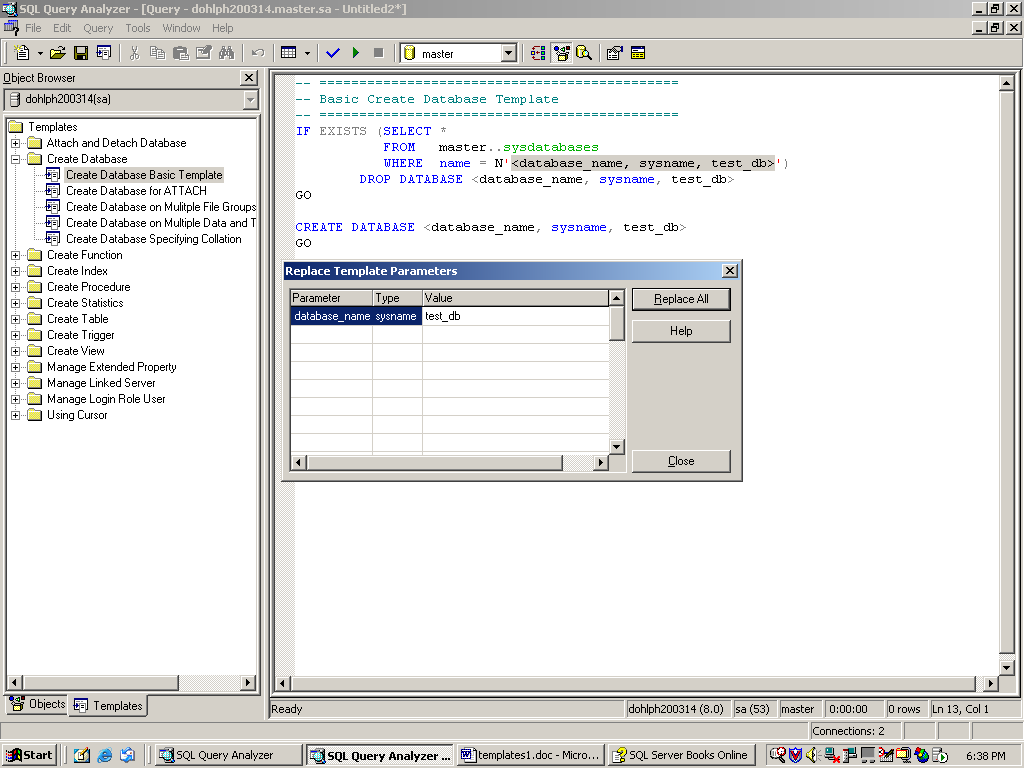This screenshot has height=768, width=1024.
Task: Expand the Manage Linked Server folder
Action: pyautogui.click(x=16, y=383)
